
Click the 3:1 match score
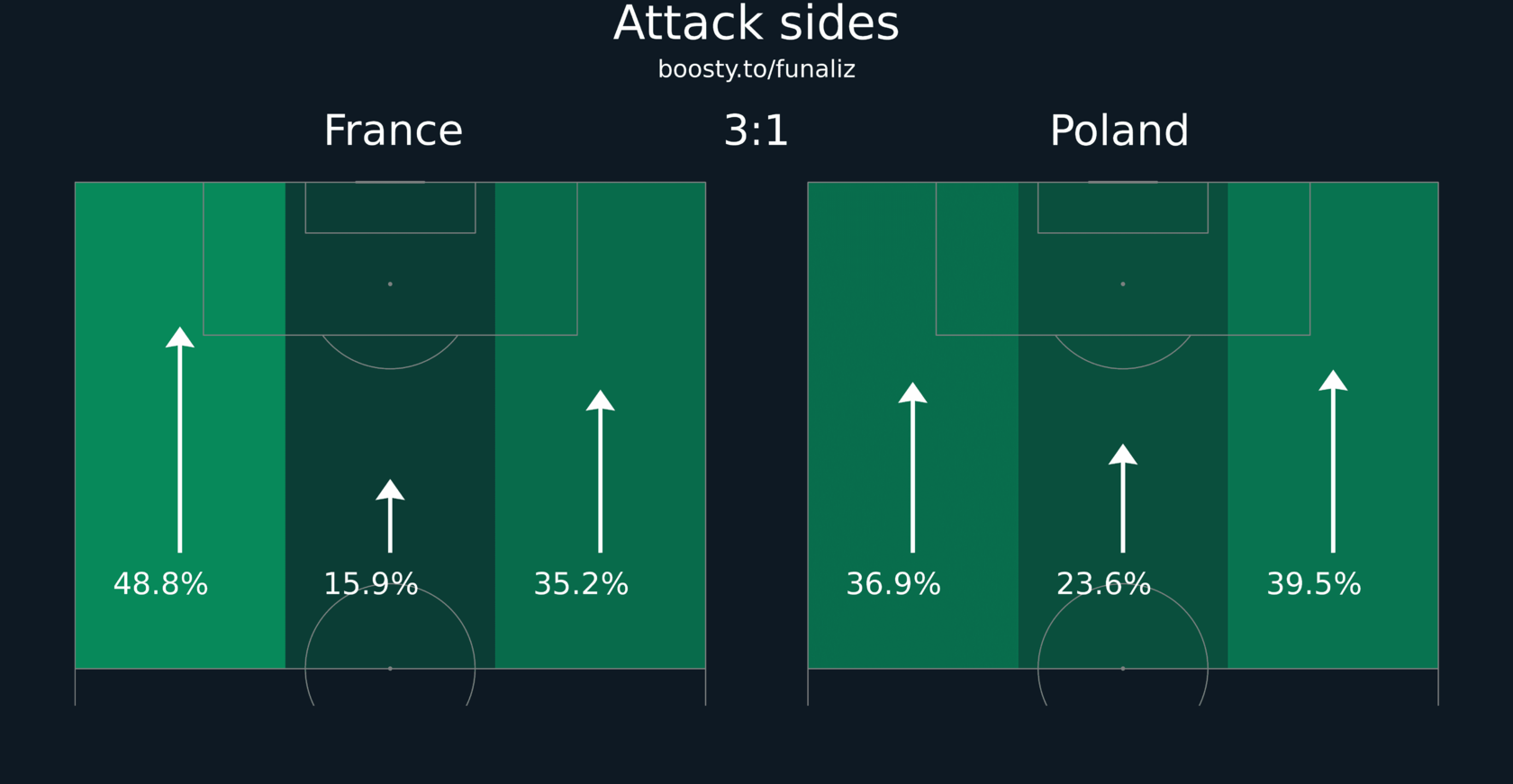tap(756, 131)
